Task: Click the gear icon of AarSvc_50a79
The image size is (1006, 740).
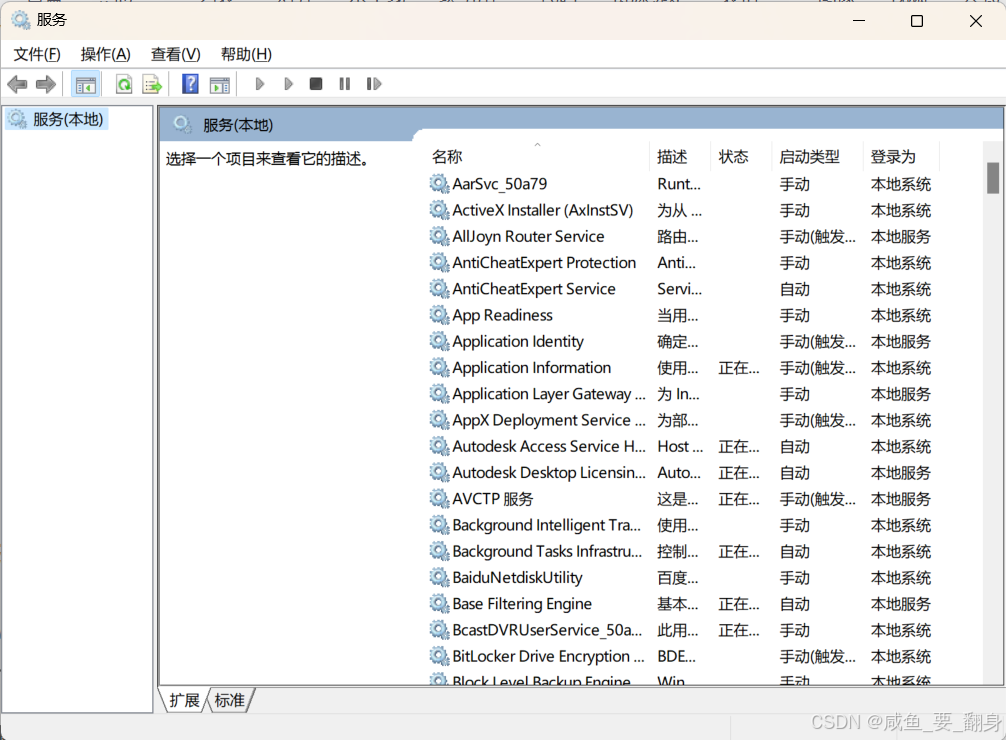Action: [x=439, y=184]
